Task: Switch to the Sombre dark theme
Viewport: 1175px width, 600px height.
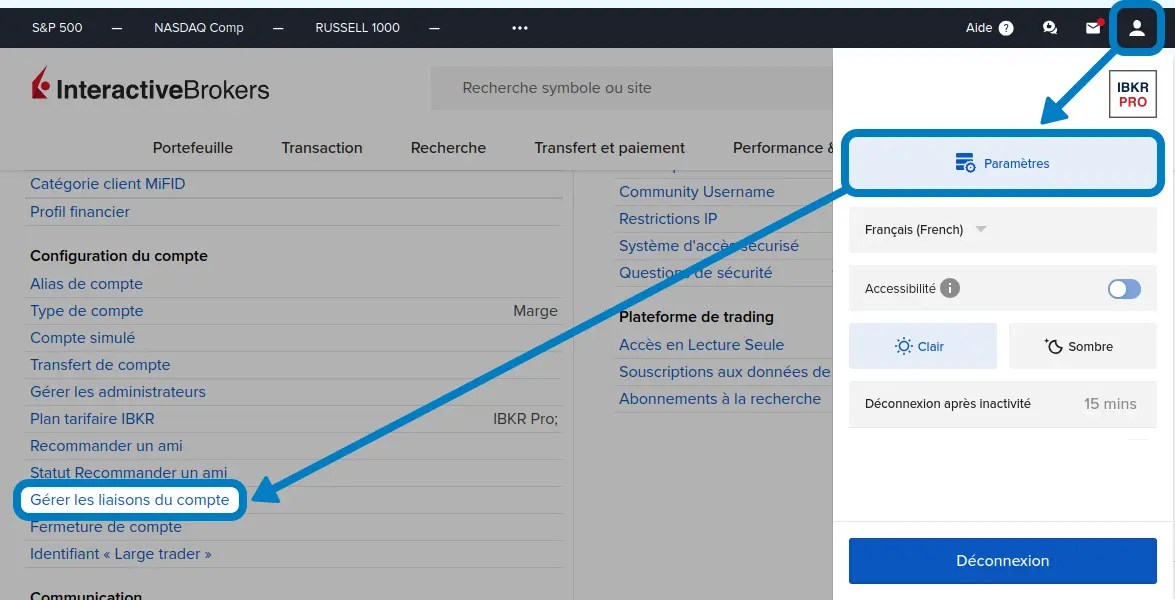Action: tap(1082, 346)
